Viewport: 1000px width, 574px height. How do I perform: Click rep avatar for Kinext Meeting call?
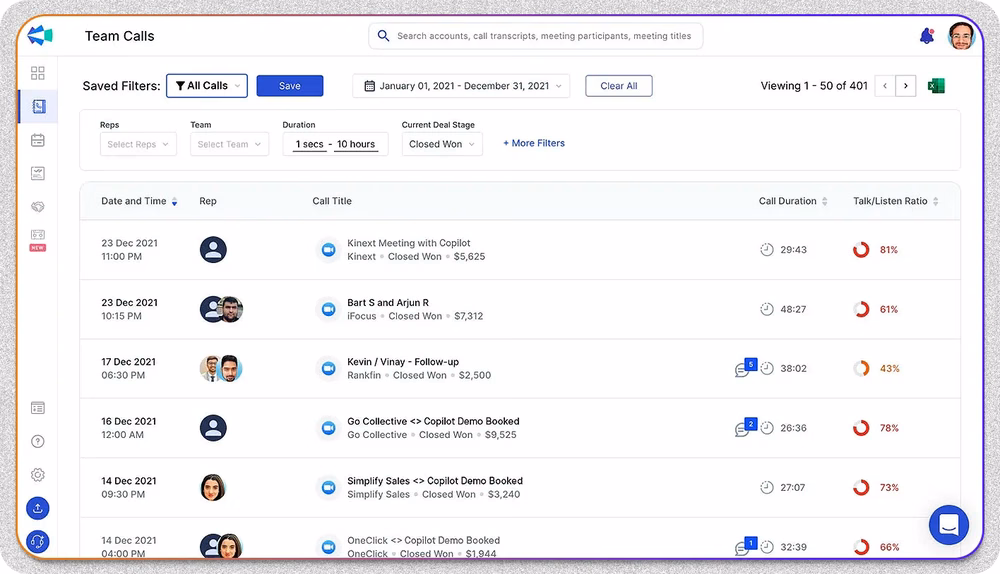click(x=213, y=249)
